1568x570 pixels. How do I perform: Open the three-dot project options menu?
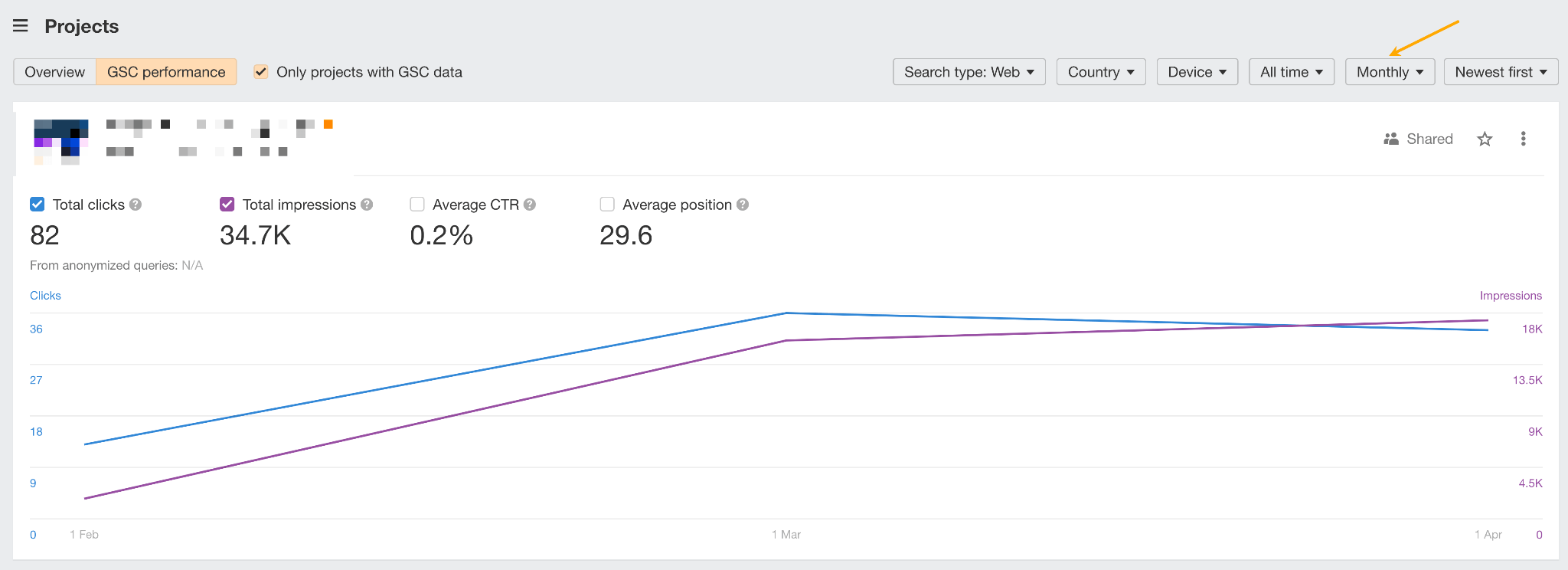point(1523,139)
